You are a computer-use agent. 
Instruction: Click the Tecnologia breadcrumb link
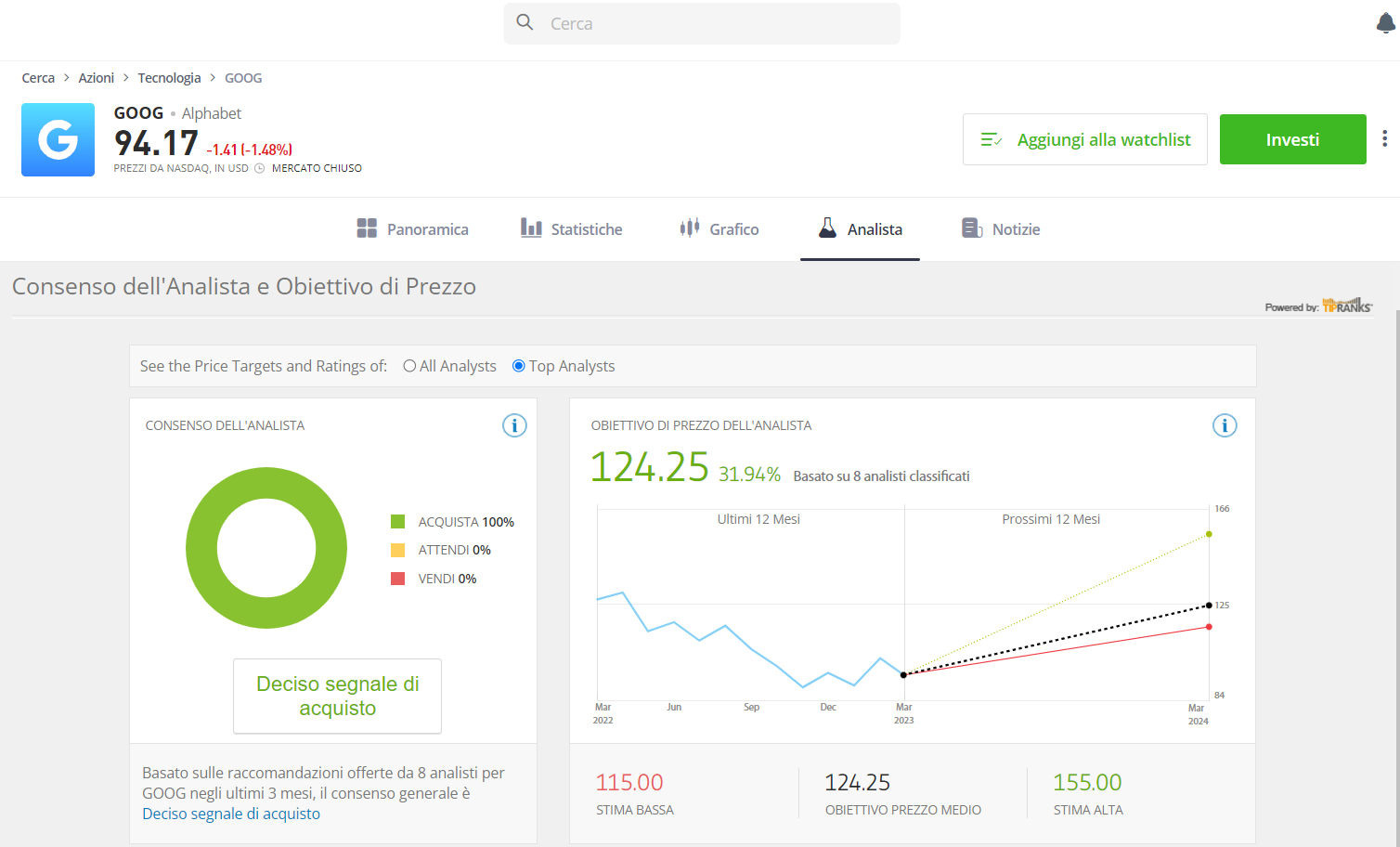coord(169,78)
